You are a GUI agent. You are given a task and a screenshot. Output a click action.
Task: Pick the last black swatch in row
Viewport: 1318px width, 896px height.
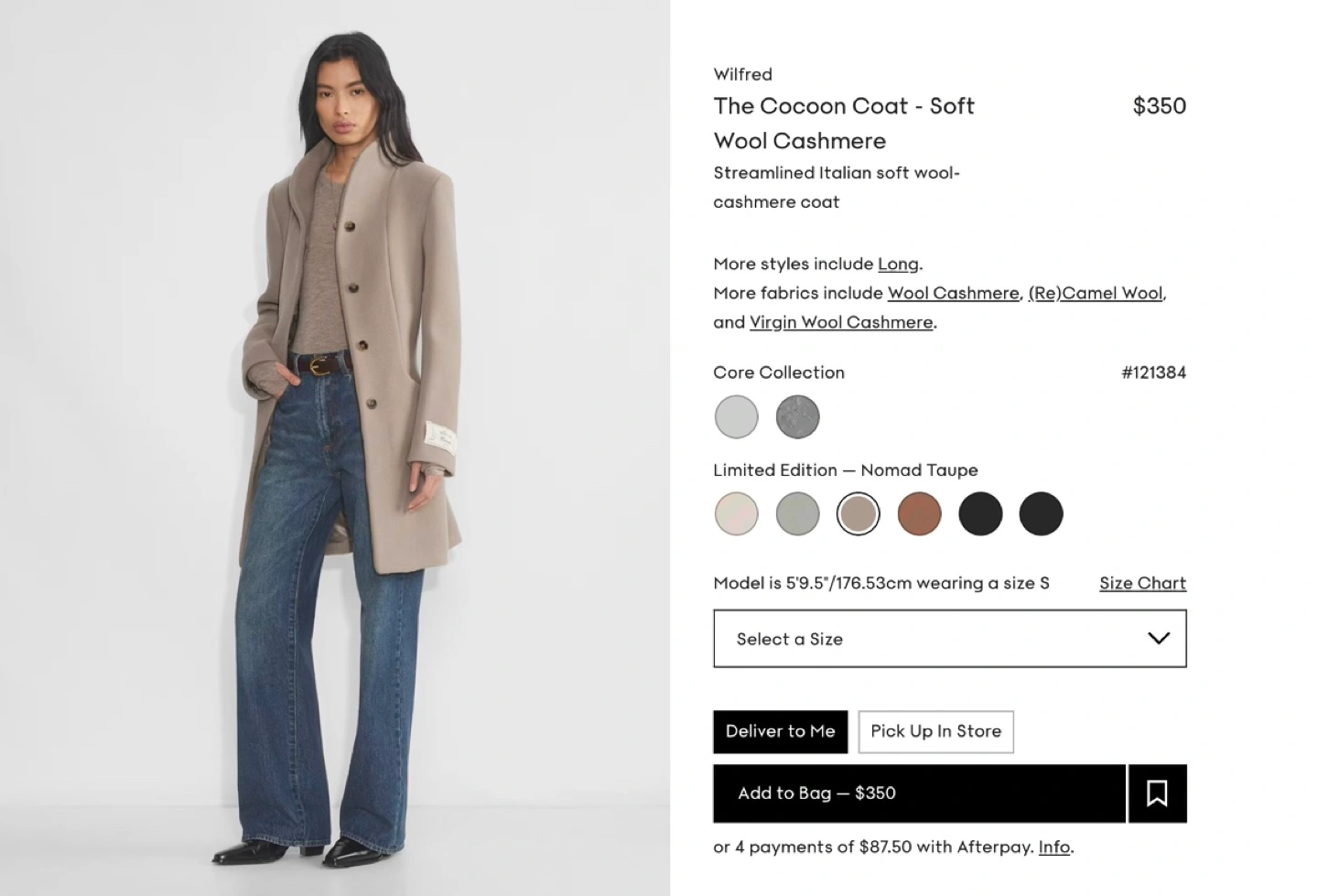[x=1041, y=513]
